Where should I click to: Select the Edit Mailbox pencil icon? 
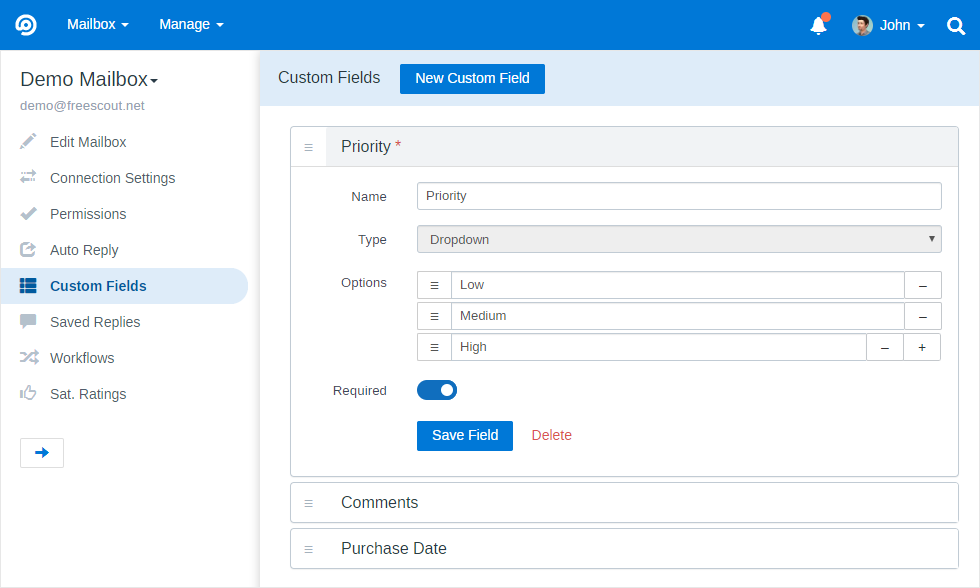pos(28,141)
